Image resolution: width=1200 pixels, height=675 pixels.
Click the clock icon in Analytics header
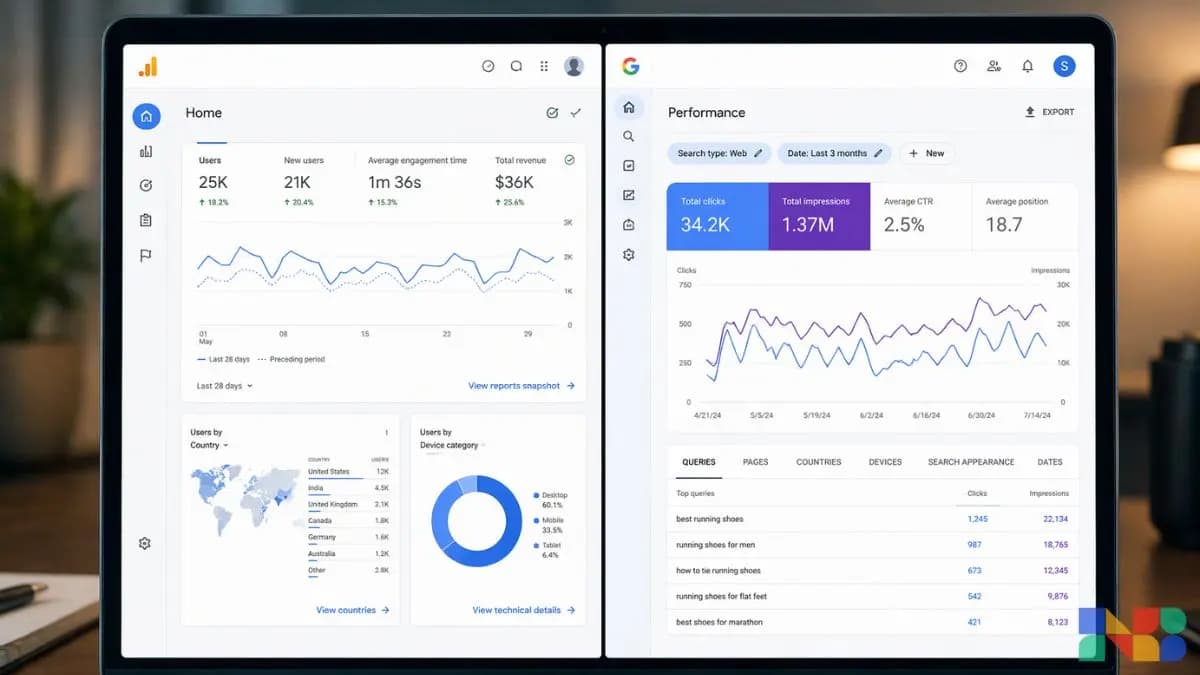click(x=488, y=66)
